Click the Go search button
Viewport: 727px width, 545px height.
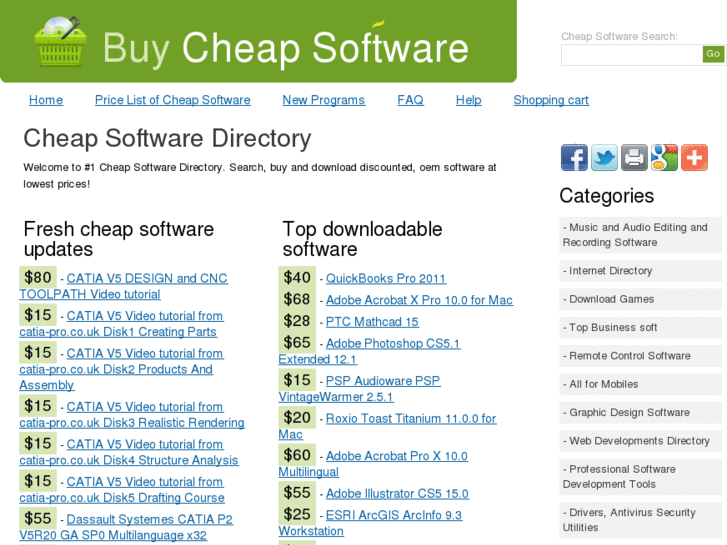[x=713, y=54]
